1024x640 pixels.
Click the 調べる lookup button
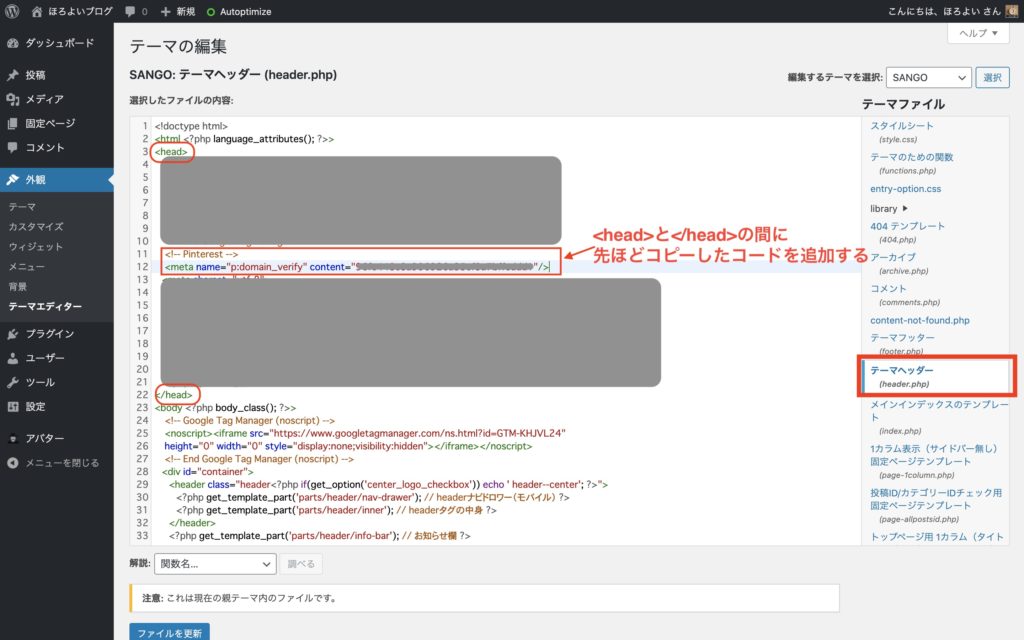[x=301, y=564]
